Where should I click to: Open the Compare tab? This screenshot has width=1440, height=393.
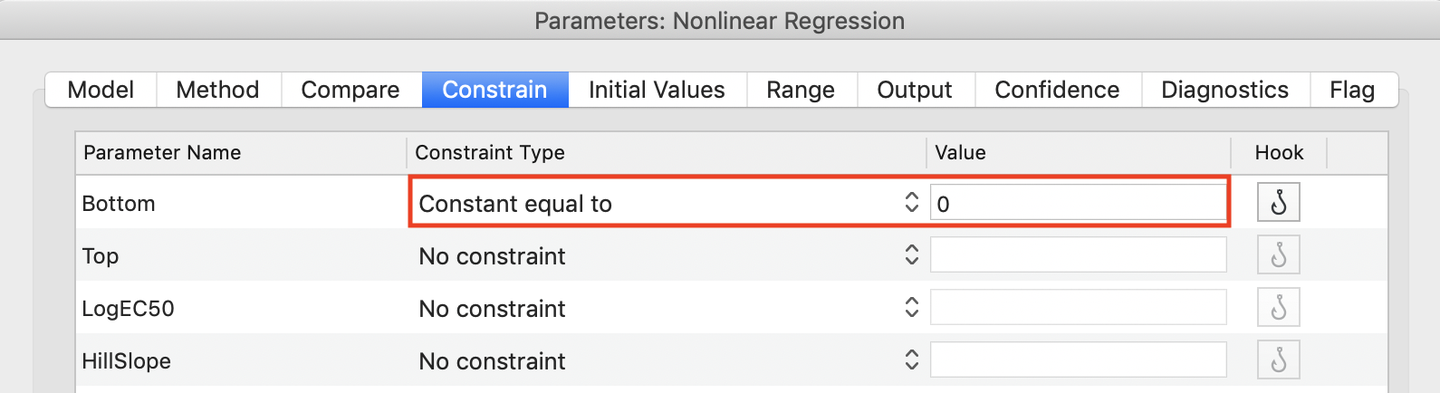pos(350,90)
